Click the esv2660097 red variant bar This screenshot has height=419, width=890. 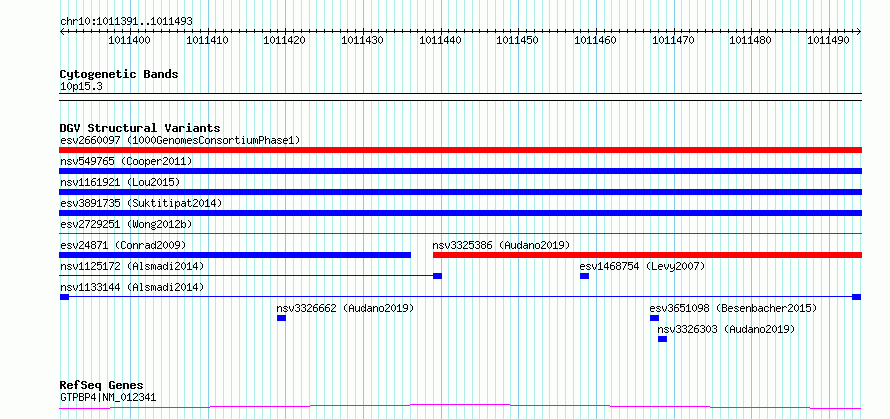coord(460,150)
